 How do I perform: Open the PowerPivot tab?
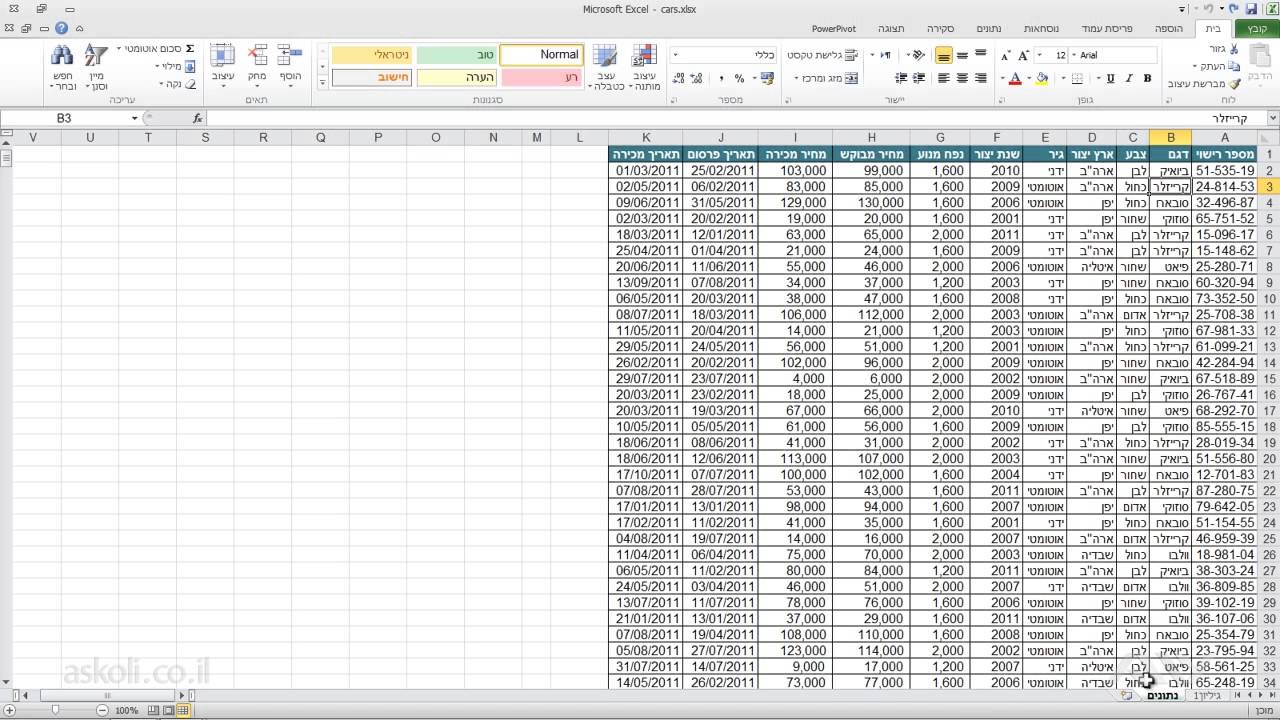coord(832,29)
